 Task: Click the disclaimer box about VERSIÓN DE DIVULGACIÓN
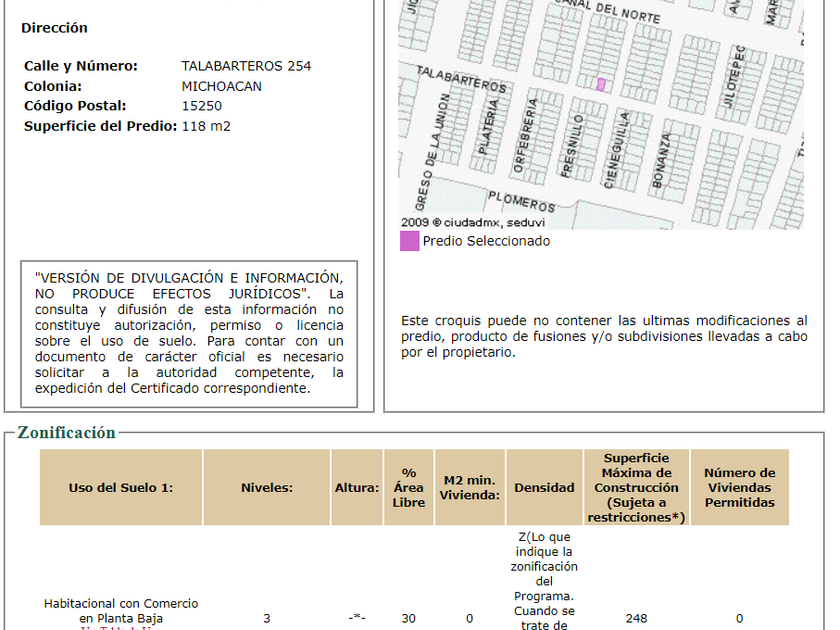(x=189, y=334)
